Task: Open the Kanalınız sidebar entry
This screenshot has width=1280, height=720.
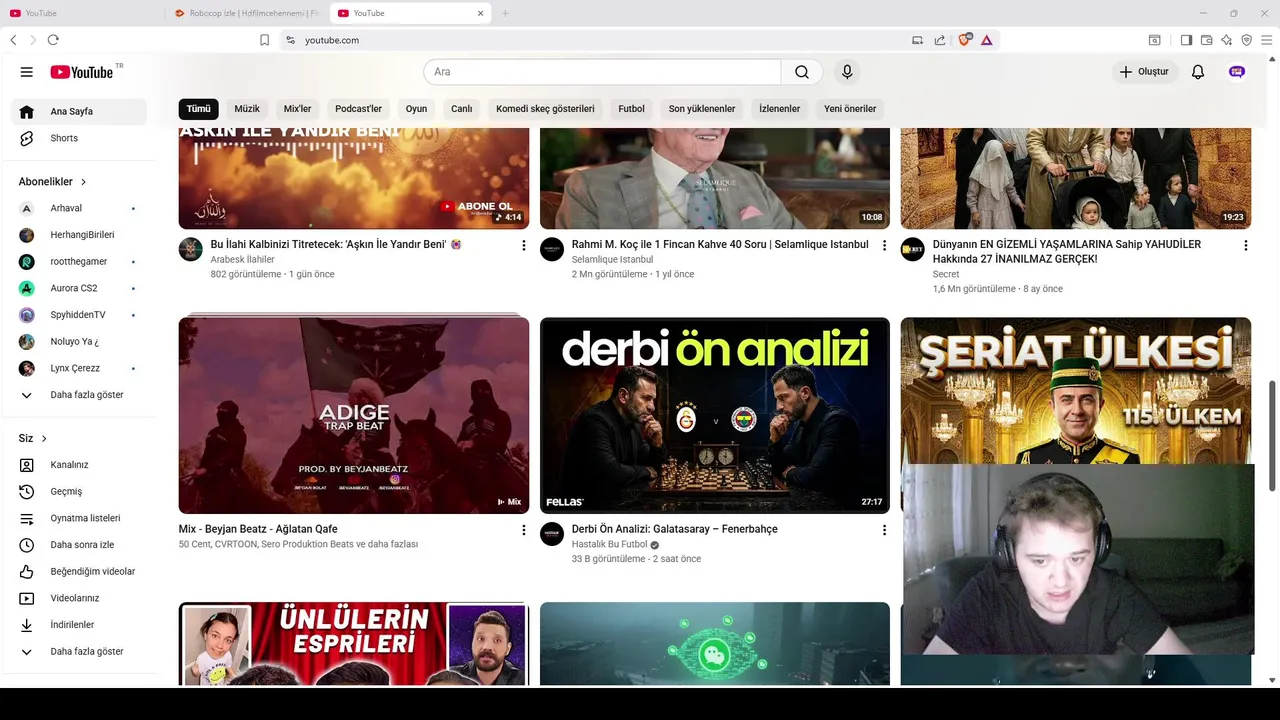Action: (79, 465)
